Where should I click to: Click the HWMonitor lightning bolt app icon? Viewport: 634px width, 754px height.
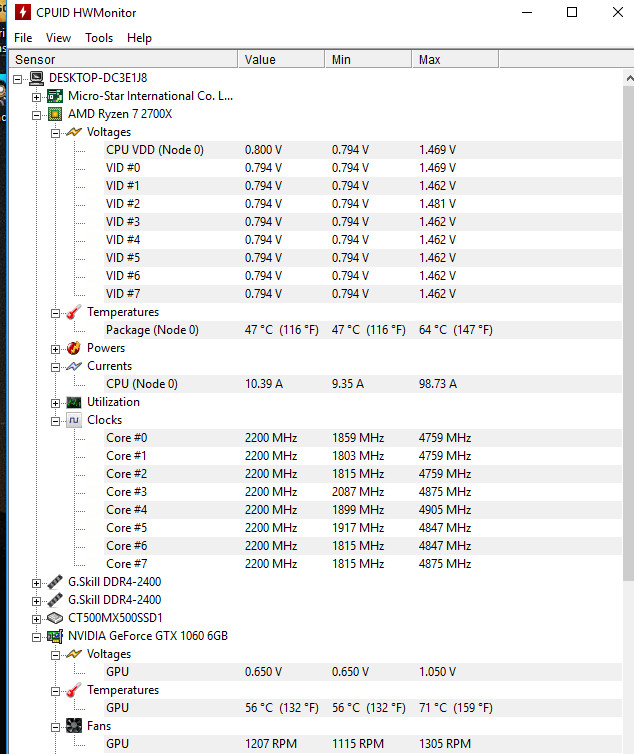click(x=23, y=12)
